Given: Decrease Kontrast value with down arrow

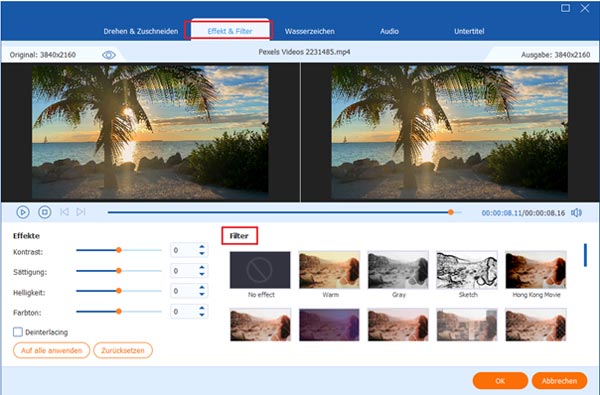Looking at the screenshot, I should point(202,253).
